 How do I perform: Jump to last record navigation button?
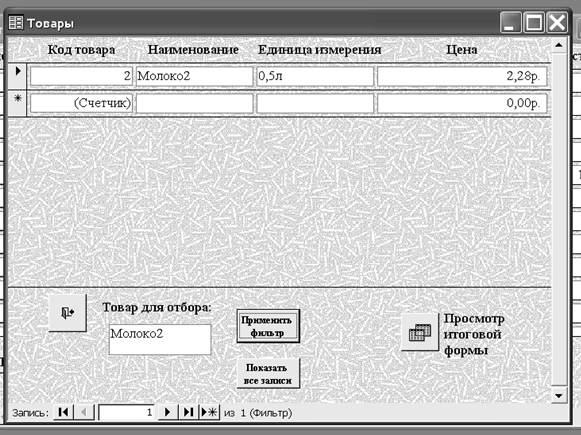click(x=189, y=412)
